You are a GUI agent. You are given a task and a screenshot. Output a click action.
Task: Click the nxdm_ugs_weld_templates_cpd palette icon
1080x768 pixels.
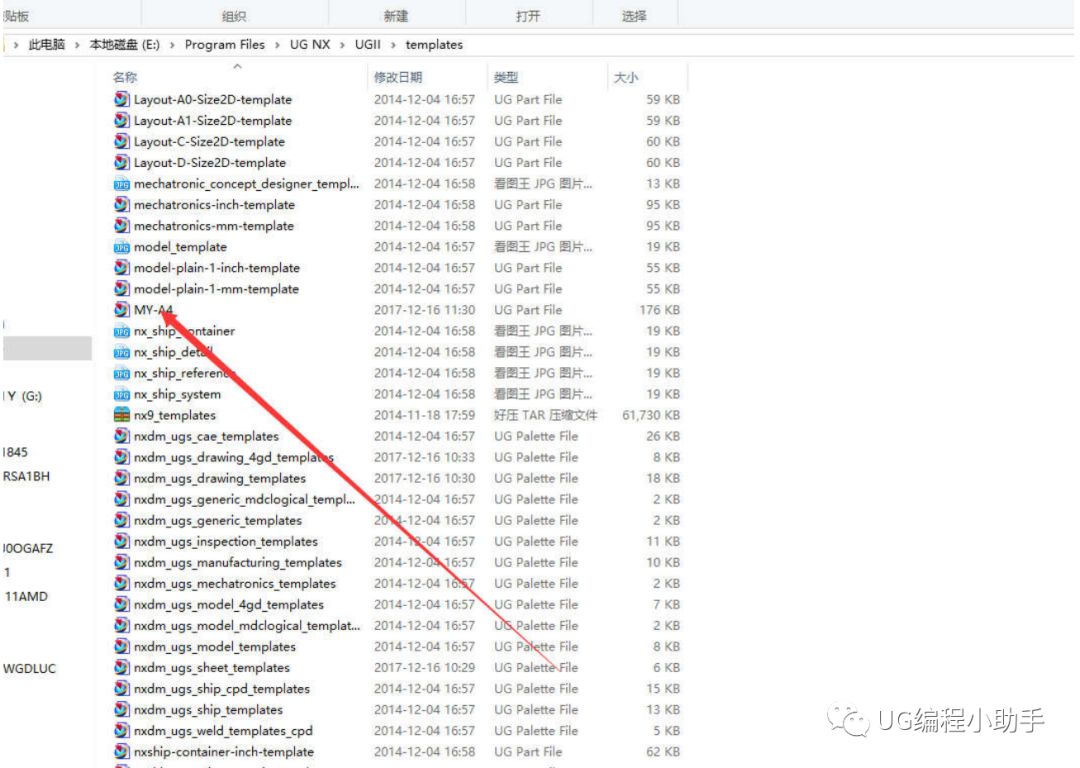(x=121, y=730)
